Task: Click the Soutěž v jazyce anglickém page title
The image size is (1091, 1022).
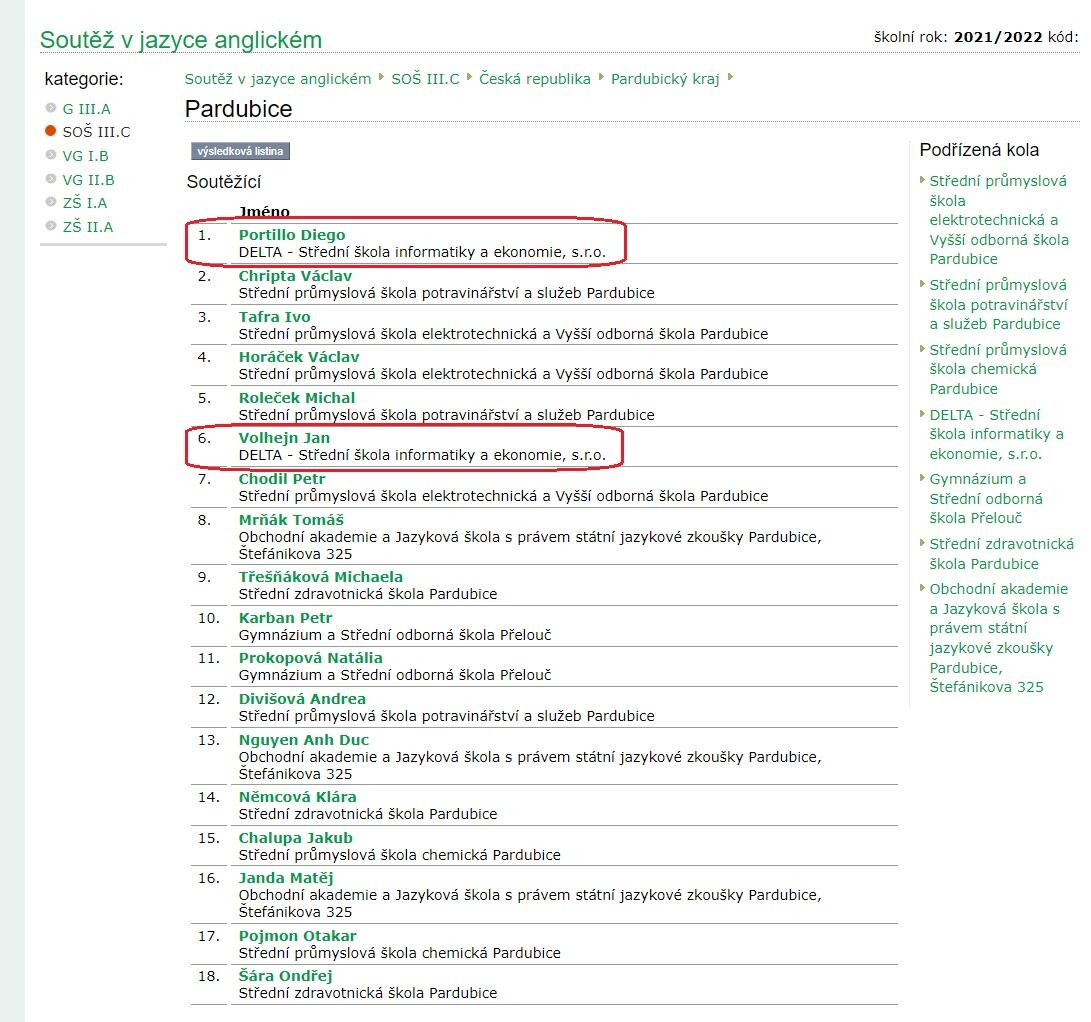Action: [x=181, y=40]
